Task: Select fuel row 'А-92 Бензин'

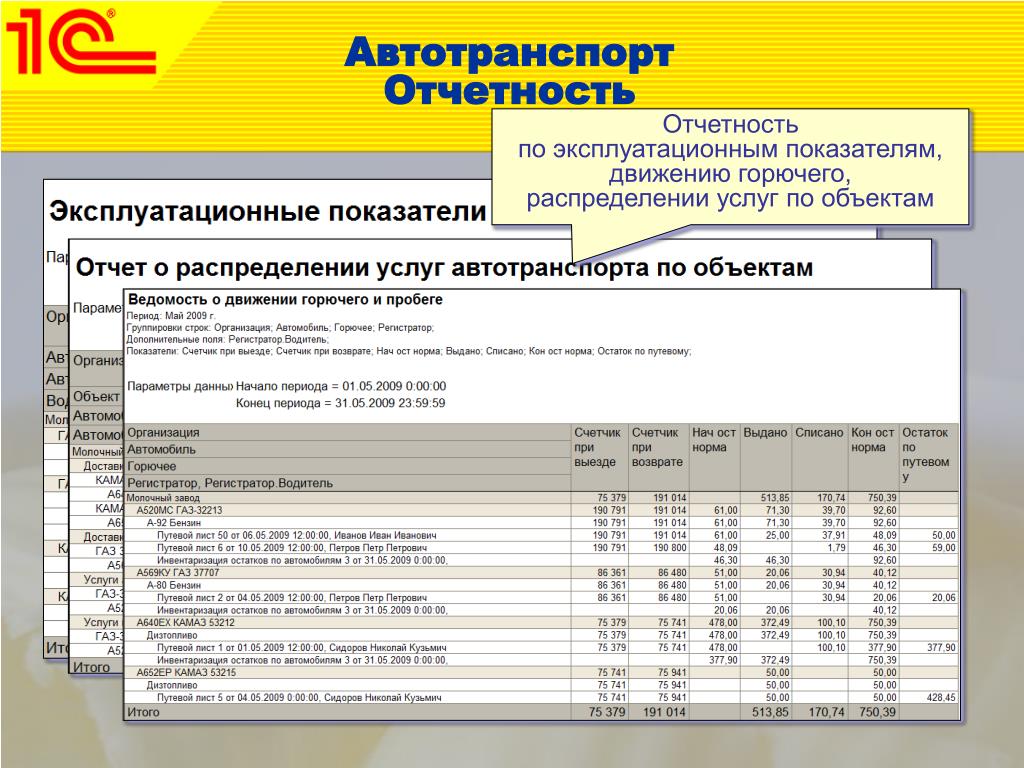Action: pos(542,522)
